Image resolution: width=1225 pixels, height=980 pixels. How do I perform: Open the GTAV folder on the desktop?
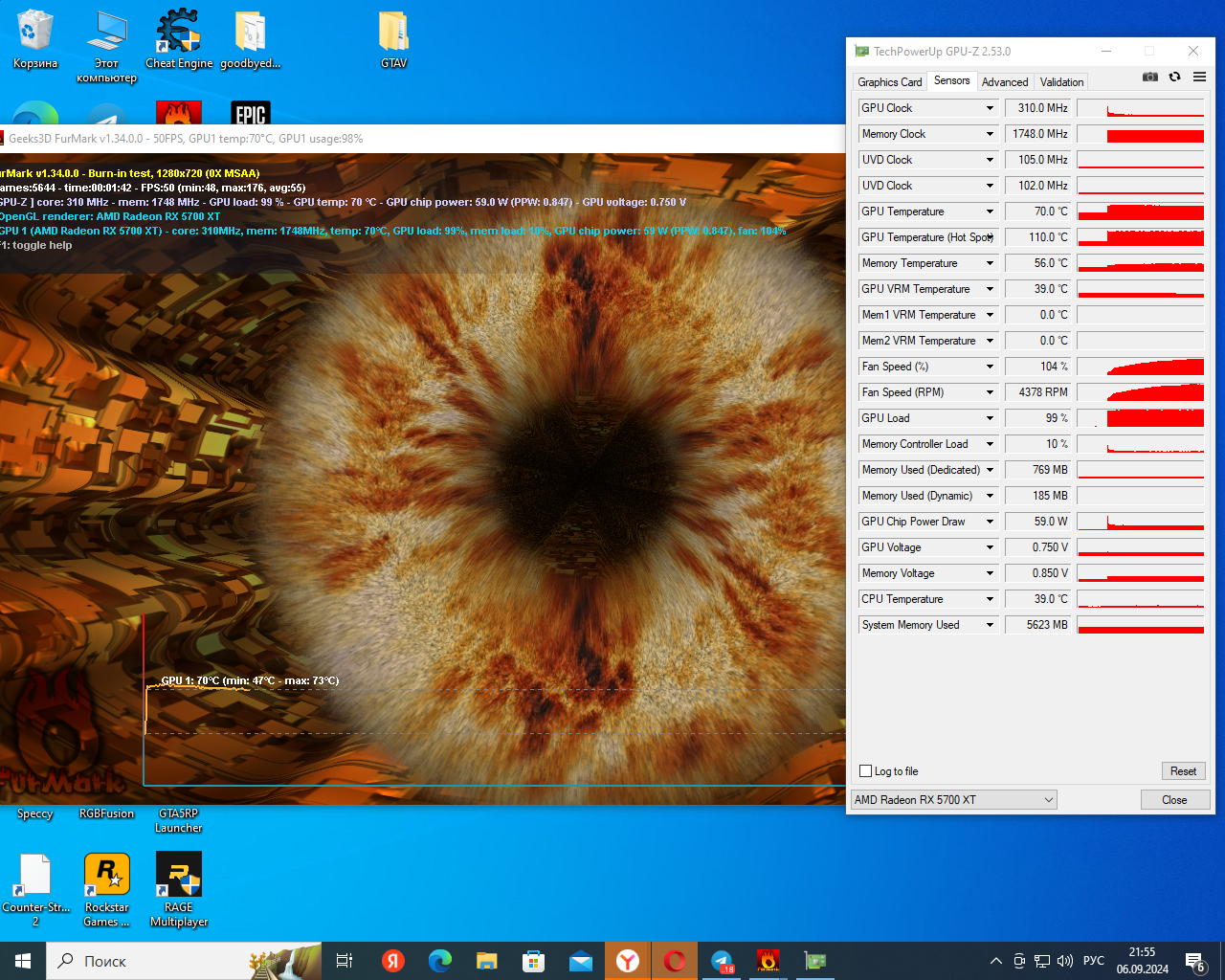[393, 39]
